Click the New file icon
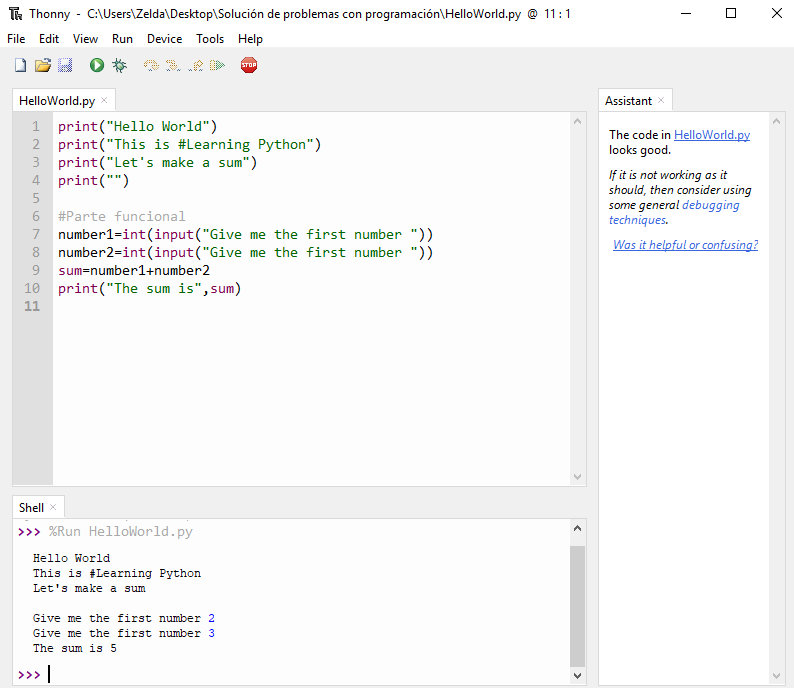 20,65
